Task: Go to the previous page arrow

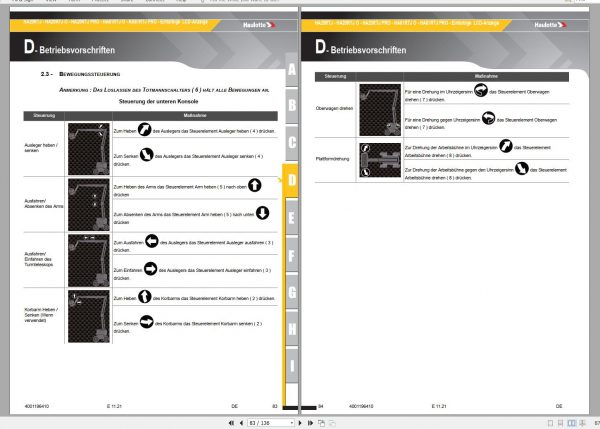Action: pos(241,423)
